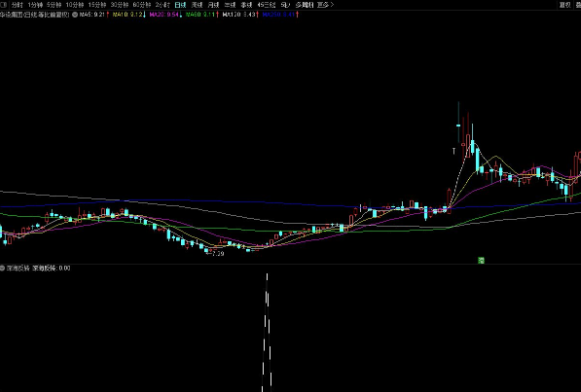The image size is (581, 392).
Task: Open the sub-indicator settings circle icon below chart
Action: pos(2,268)
